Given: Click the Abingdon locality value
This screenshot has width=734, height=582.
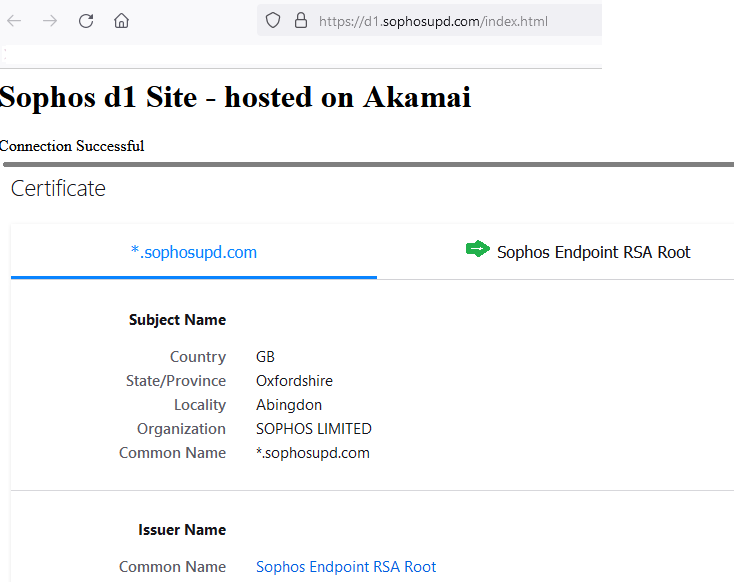Looking at the screenshot, I should 289,405.
